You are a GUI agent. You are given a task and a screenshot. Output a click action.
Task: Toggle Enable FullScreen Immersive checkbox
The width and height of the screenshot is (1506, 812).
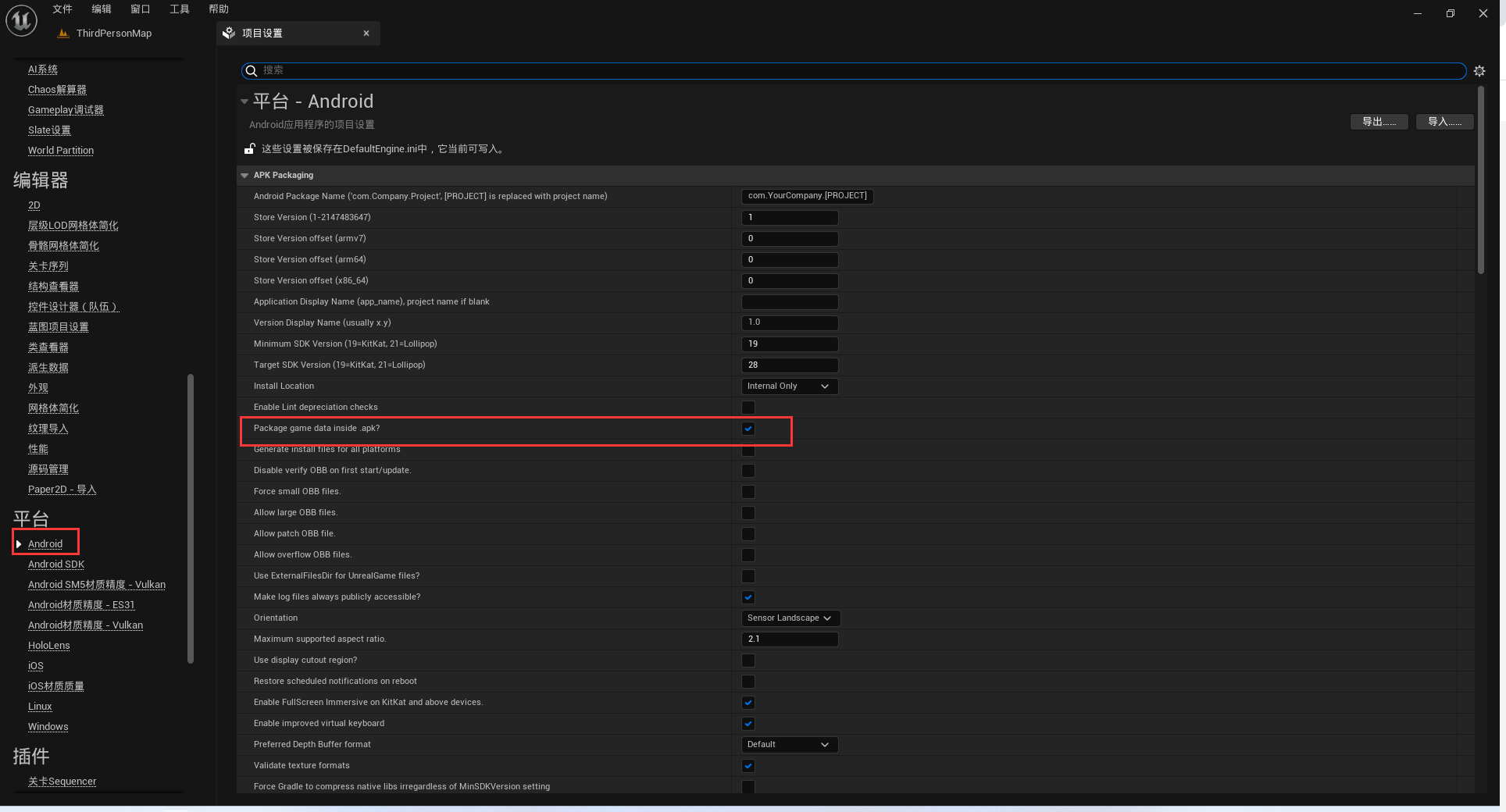748,703
